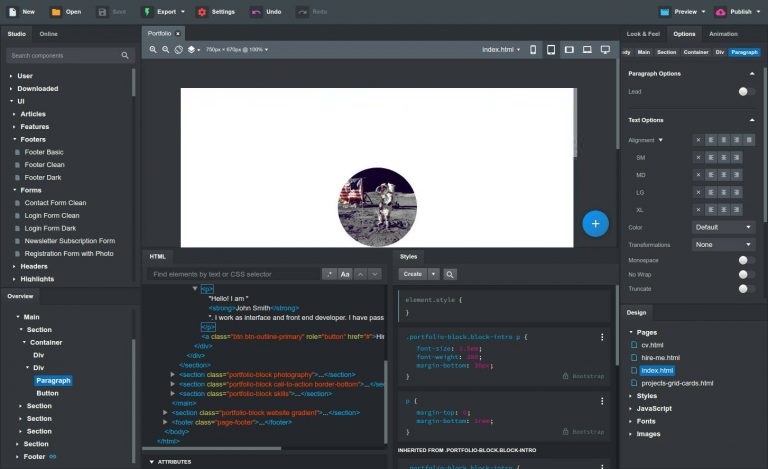Go to previous match in HTML search
Screen dimensions: 768x469
pos(360,274)
